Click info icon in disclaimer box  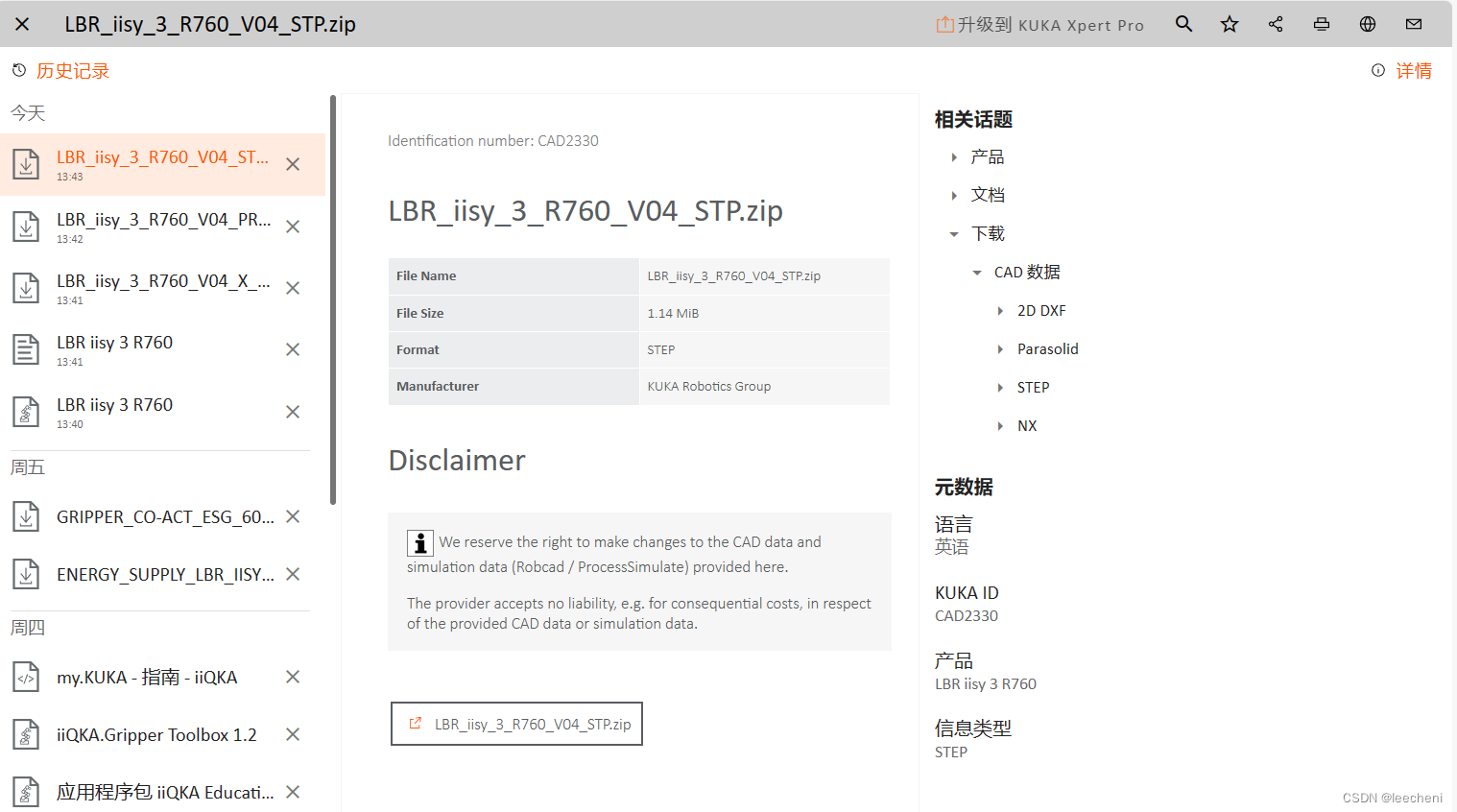pyautogui.click(x=419, y=543)
